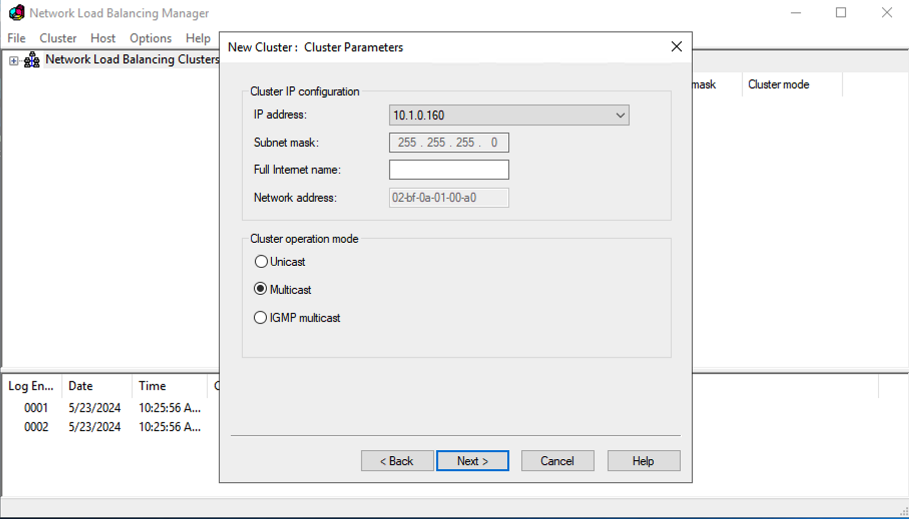The image size is (909, 519).
Task: Click the cluster icon in tree
Action: click(x=32, y=60)
